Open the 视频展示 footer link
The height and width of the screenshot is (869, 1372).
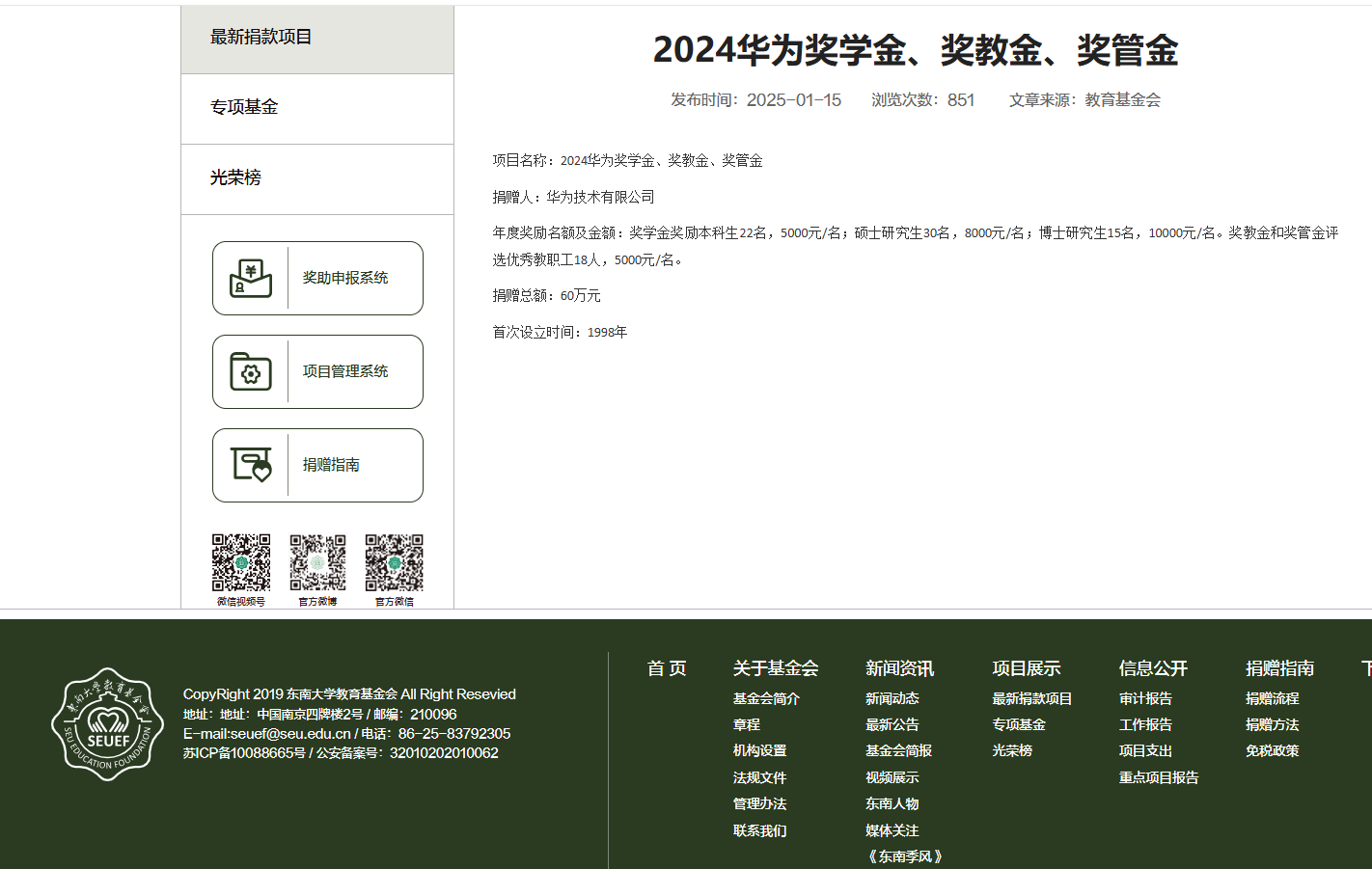[x=892, y=777]
